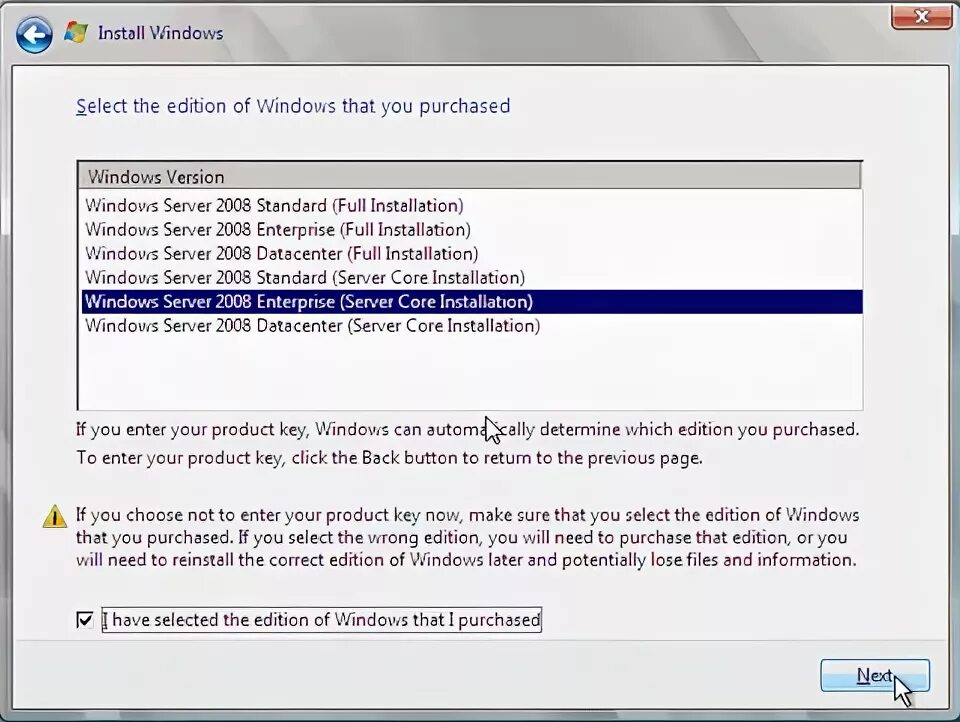Image resolution: width=960 pixels, height=722 pixels.
Task: Click the 'Install Windows' title text
Action: tap(160, 33)
